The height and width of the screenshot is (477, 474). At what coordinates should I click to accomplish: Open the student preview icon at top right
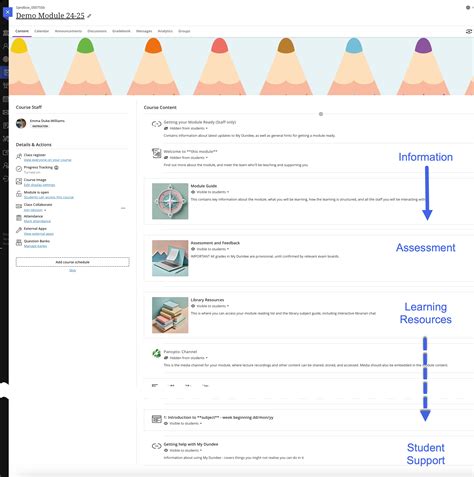[x=469, y=31]
